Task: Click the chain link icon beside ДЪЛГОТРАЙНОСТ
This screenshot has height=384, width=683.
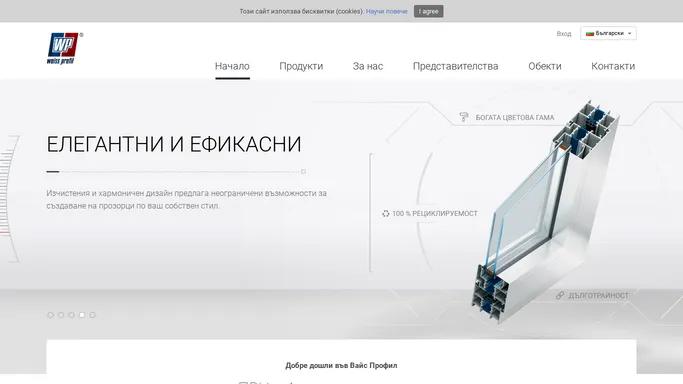Action: click(560, 295)
